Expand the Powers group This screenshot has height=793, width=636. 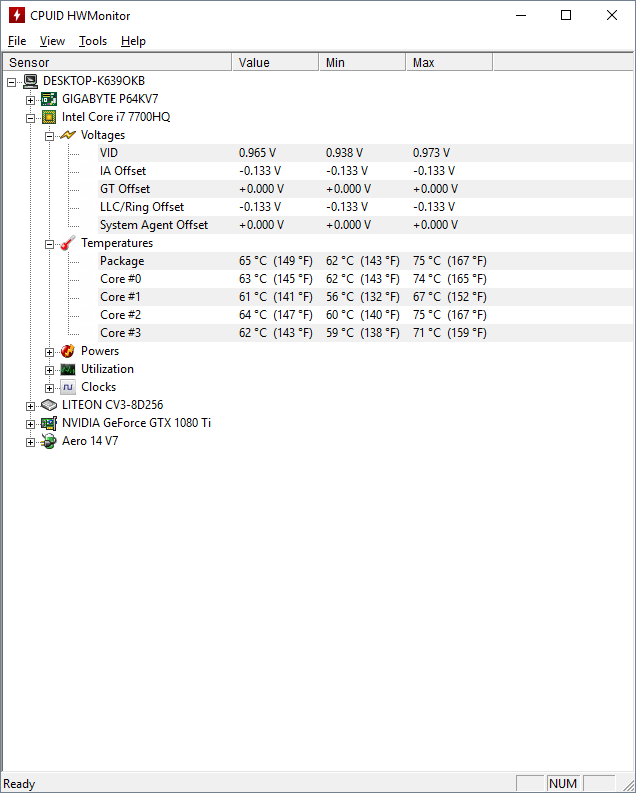click(49, 353)
